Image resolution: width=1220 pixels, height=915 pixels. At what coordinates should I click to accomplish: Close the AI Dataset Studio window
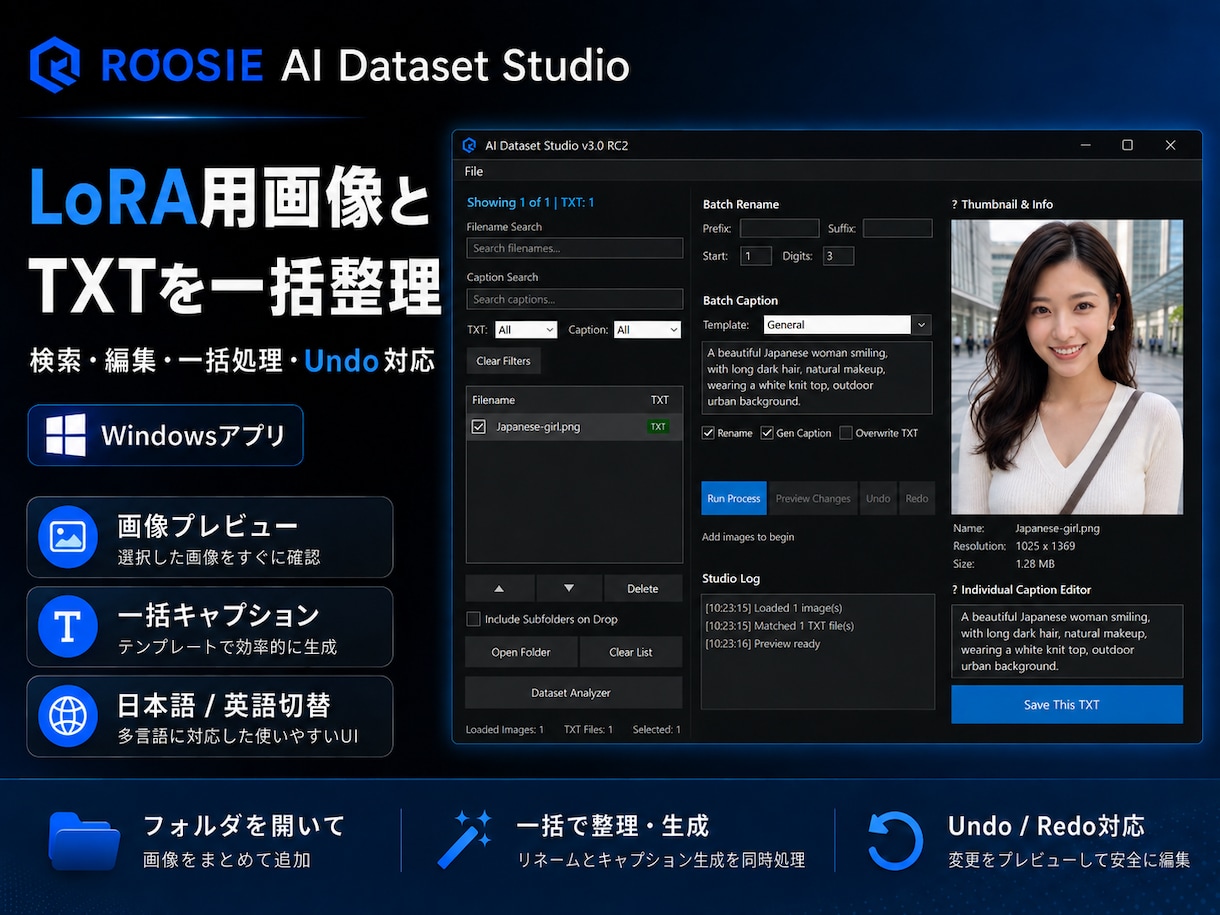coord(1170,145)
